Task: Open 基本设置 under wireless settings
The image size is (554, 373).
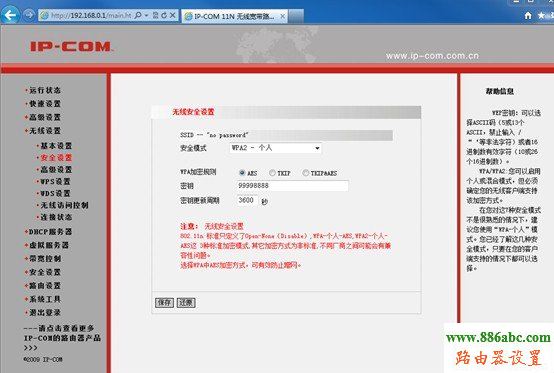Action: click(x=56, y=146)
